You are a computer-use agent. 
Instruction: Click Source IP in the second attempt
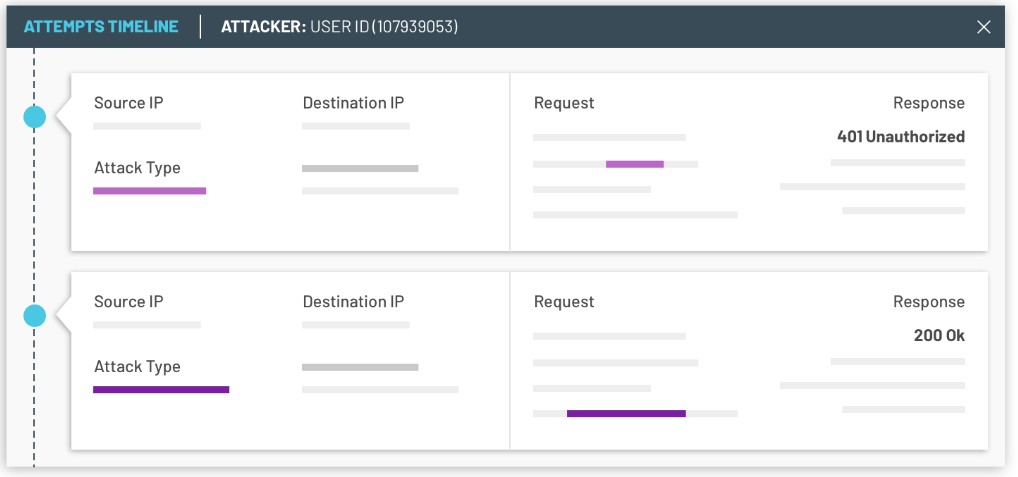[128, 302]
